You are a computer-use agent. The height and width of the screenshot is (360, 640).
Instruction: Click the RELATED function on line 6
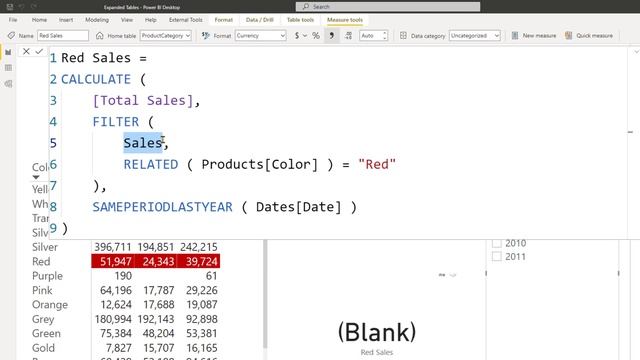pos(151,164)
